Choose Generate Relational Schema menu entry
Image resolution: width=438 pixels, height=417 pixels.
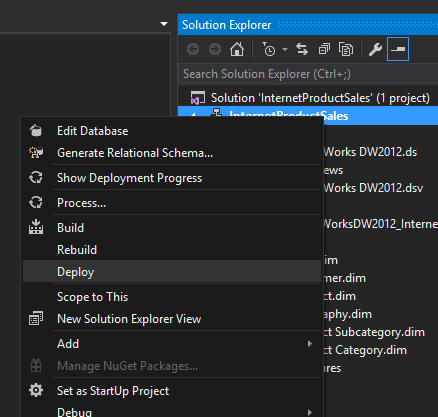[x=172, y=153]
